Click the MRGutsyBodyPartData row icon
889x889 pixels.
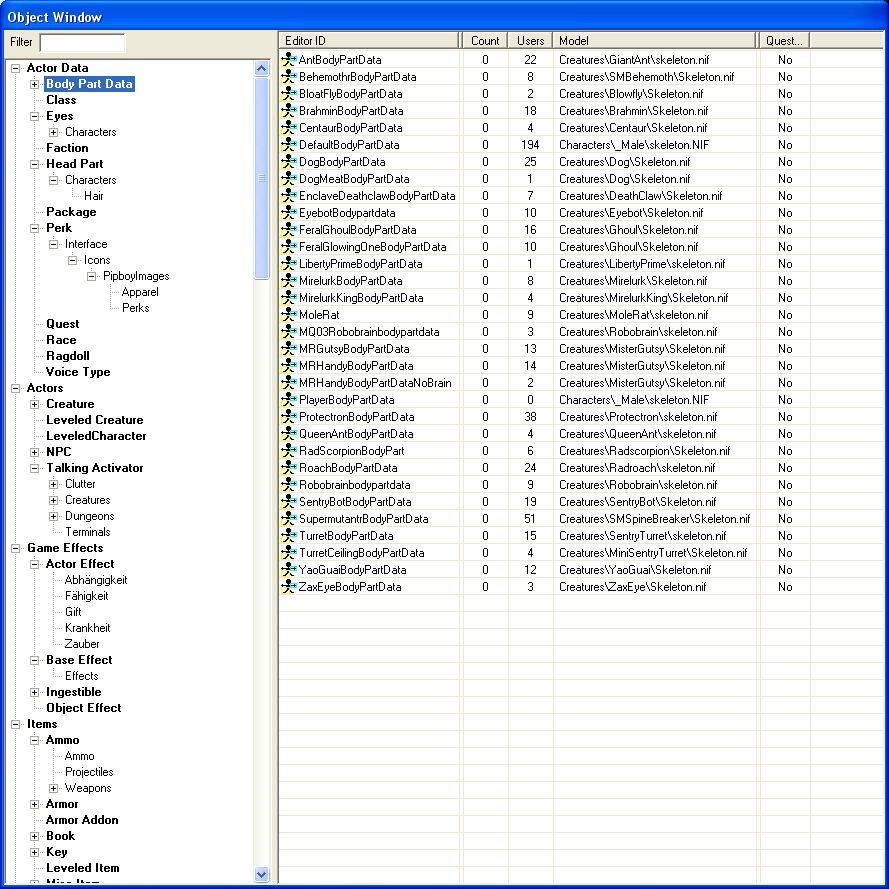tap(289, 349)
